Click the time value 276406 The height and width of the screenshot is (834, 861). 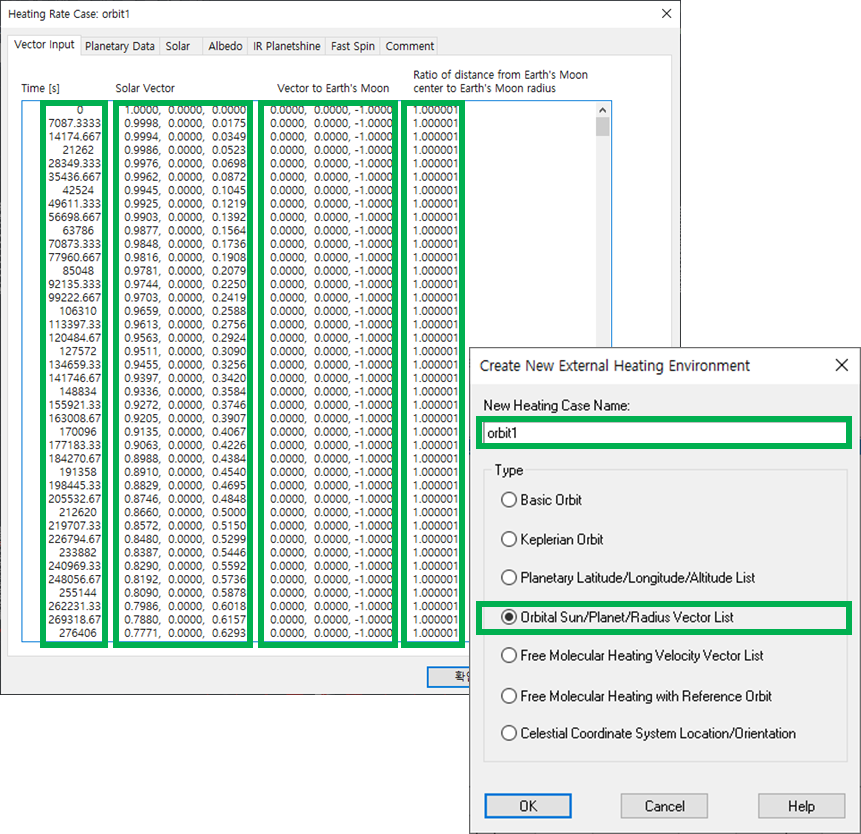coord(78,633)
